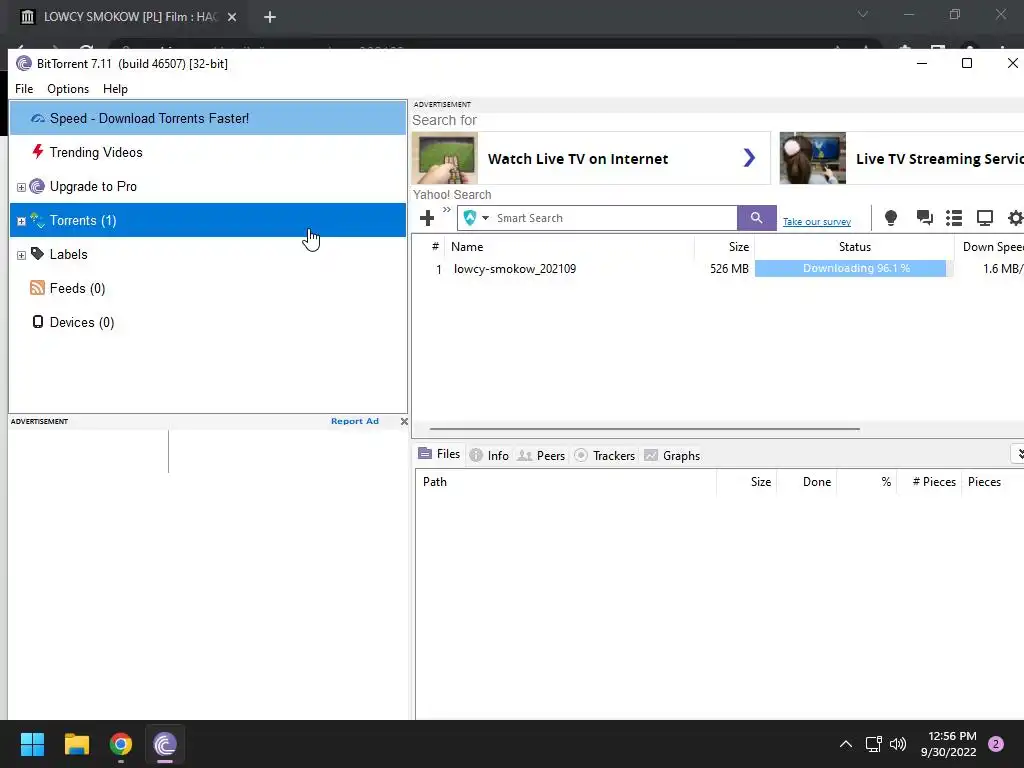The width and height of the screenshot is (1024, 768).
Task: Sort by the Status column header
Action: click(x=854, y=247)
